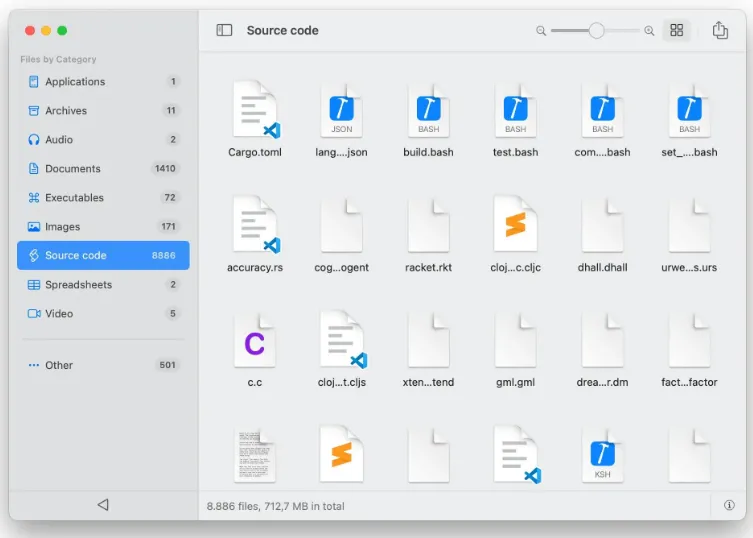Viewport: 753px width, 538px height.
Task: Click the zoom out magnifier icon
Action: (x=541, y=31)
